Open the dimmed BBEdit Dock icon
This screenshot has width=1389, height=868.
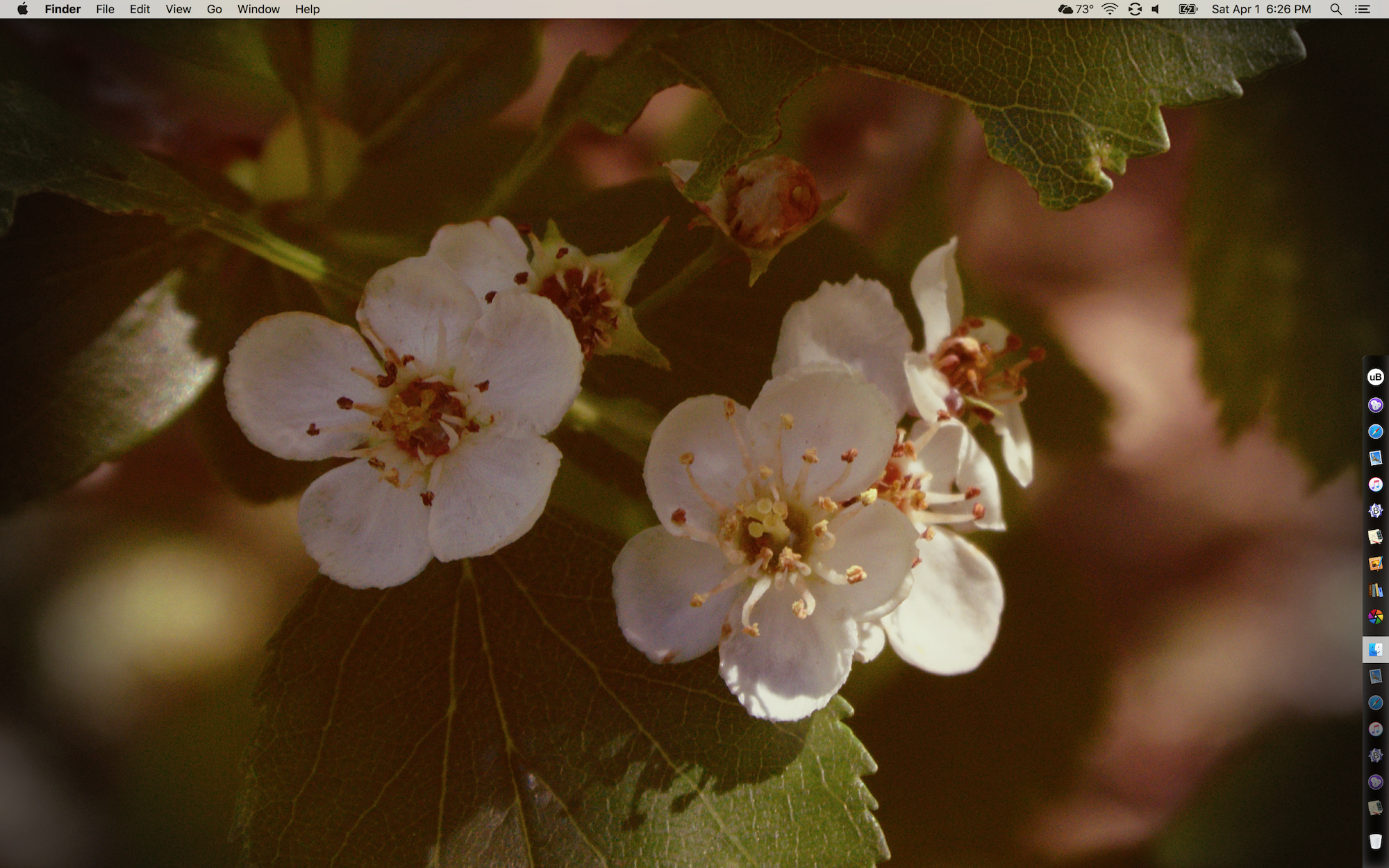coord(1375,756)
